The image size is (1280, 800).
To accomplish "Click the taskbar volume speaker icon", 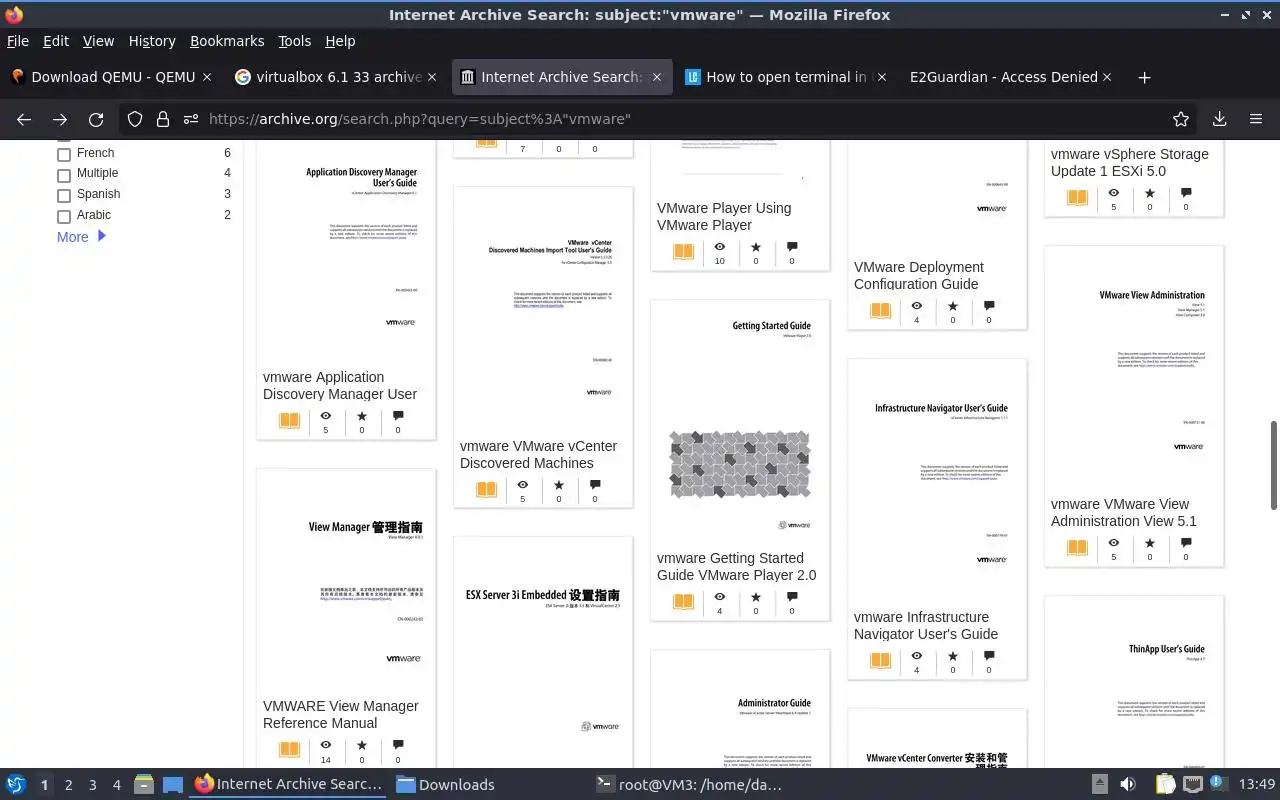I will [x=1128, y=785].
